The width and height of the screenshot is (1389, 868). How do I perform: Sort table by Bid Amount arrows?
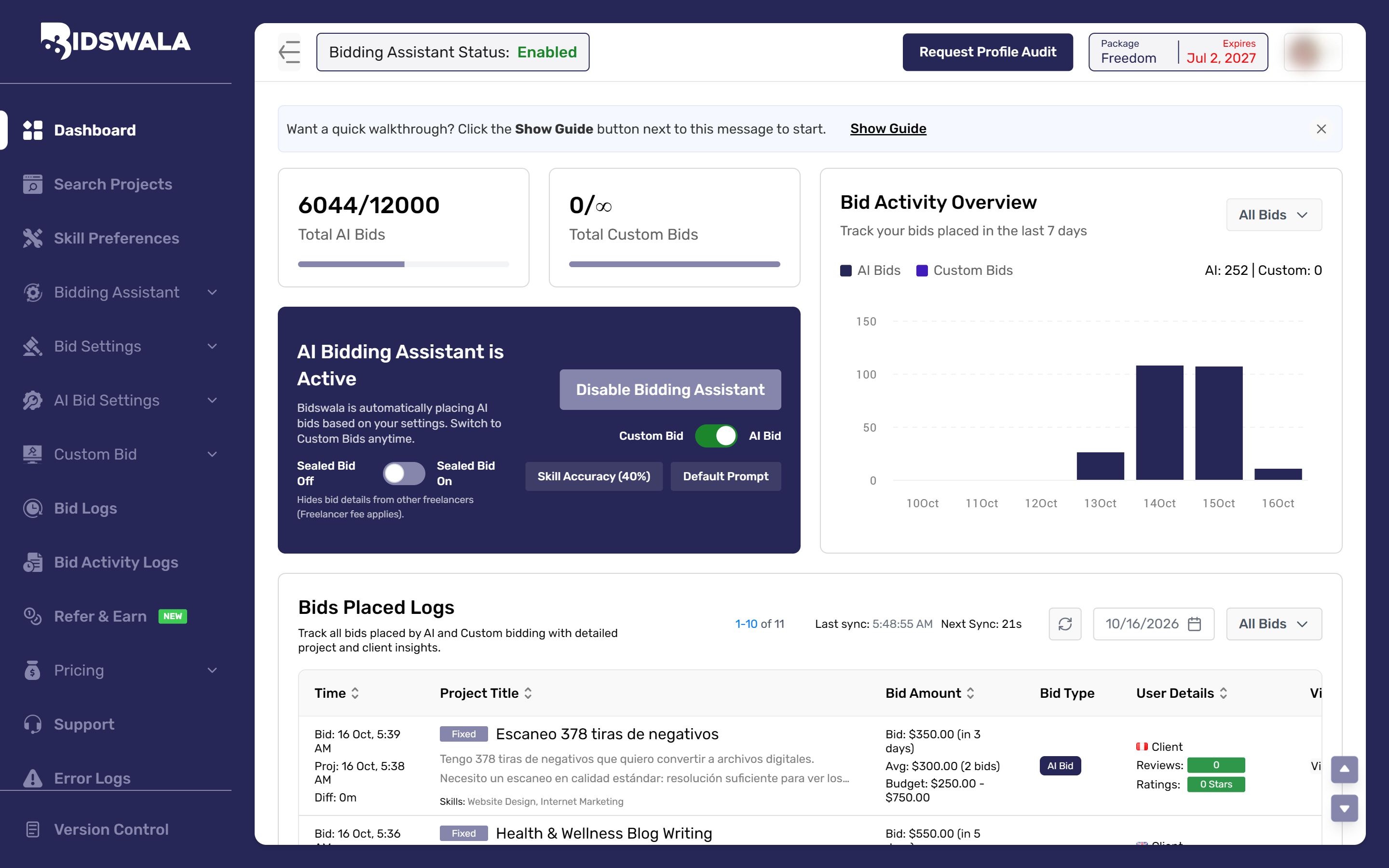(x=970, y=693)
